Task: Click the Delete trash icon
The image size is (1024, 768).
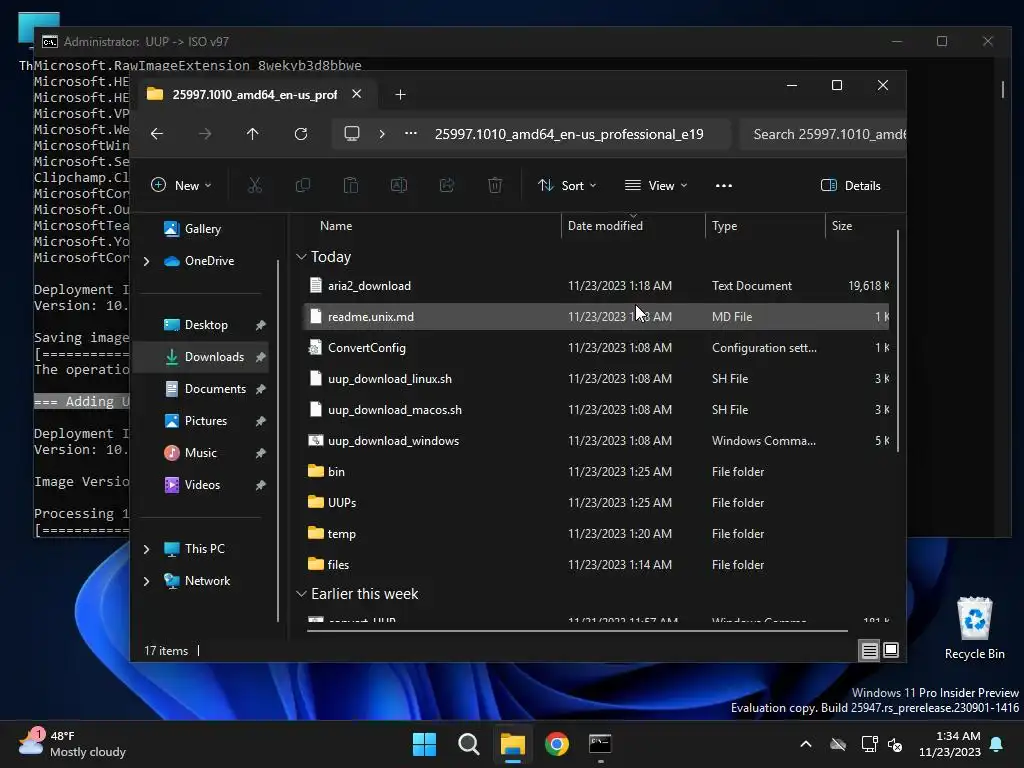Action: [495, 185]
